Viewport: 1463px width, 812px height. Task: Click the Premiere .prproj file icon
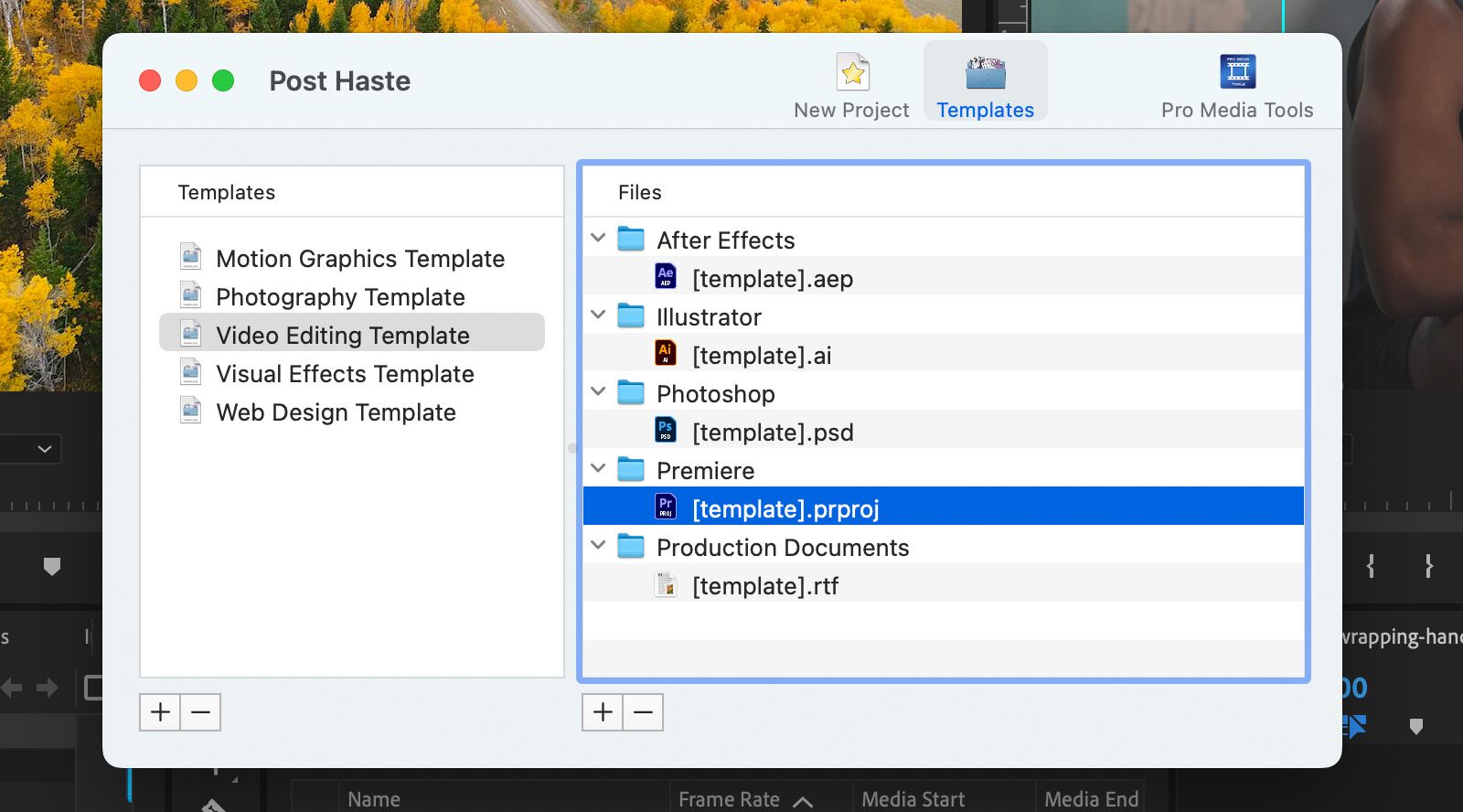click(x=666, y=507)
